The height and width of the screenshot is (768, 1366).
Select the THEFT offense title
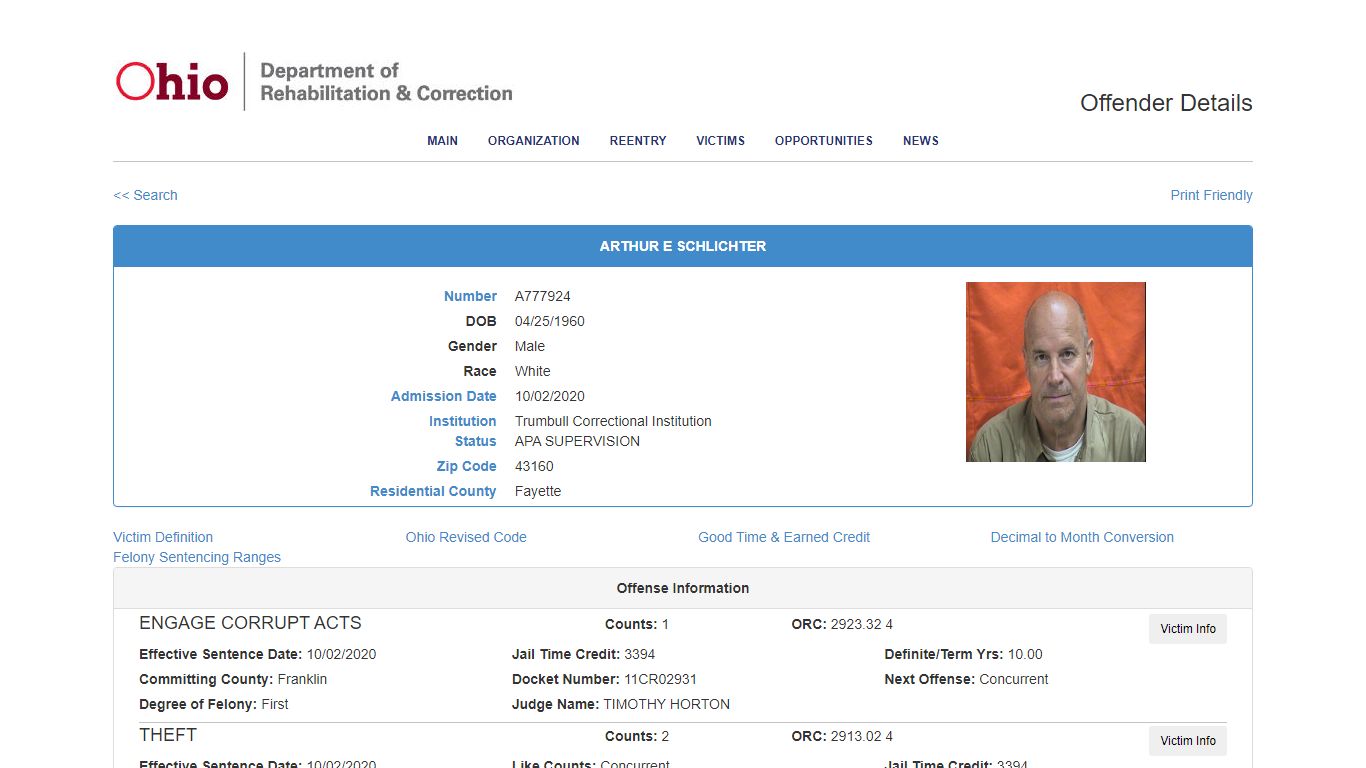coord(168,735)
